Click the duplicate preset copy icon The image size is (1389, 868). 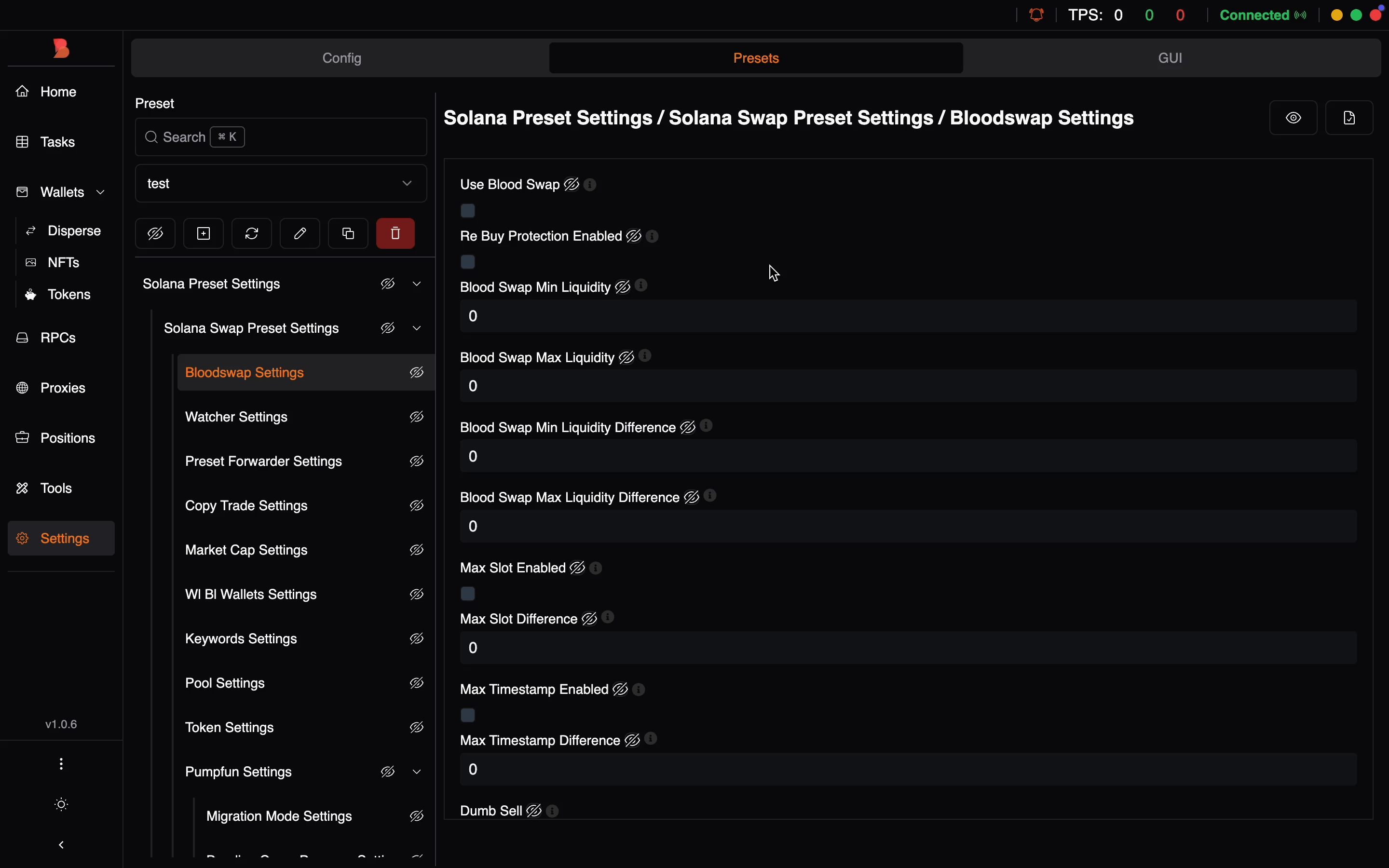click(x=348, y=233)
